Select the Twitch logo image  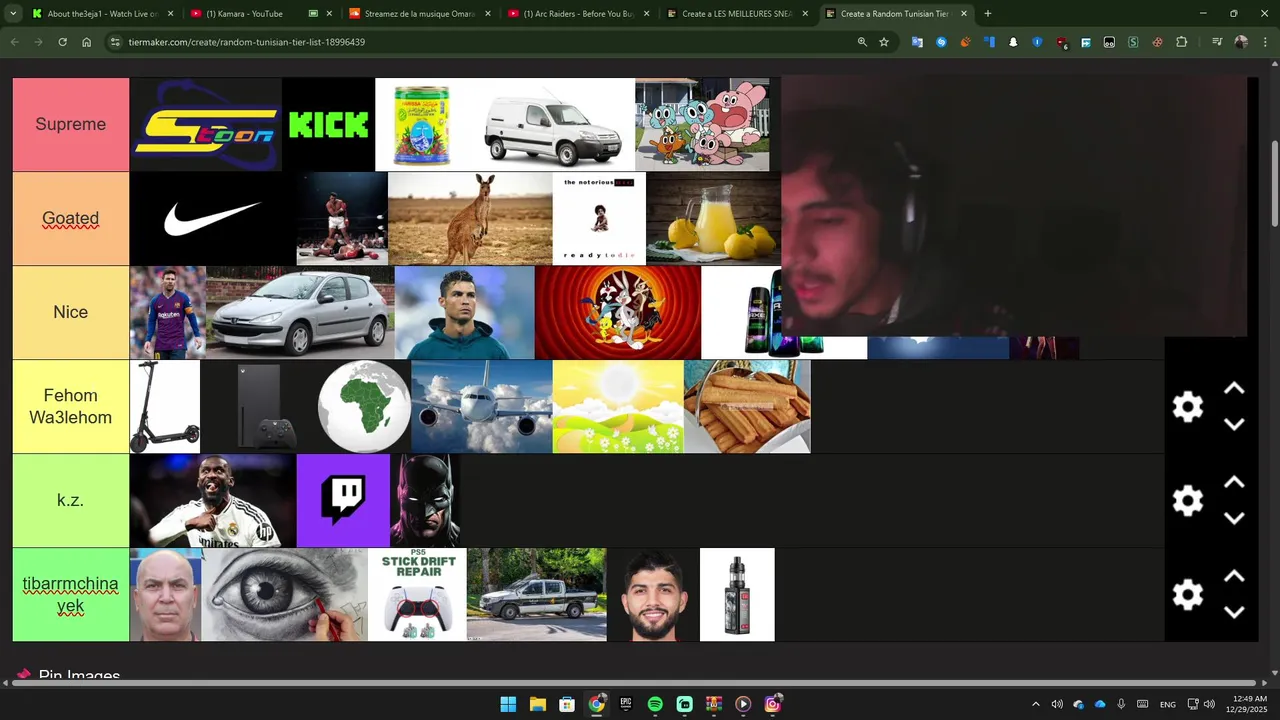click(343, 500)
